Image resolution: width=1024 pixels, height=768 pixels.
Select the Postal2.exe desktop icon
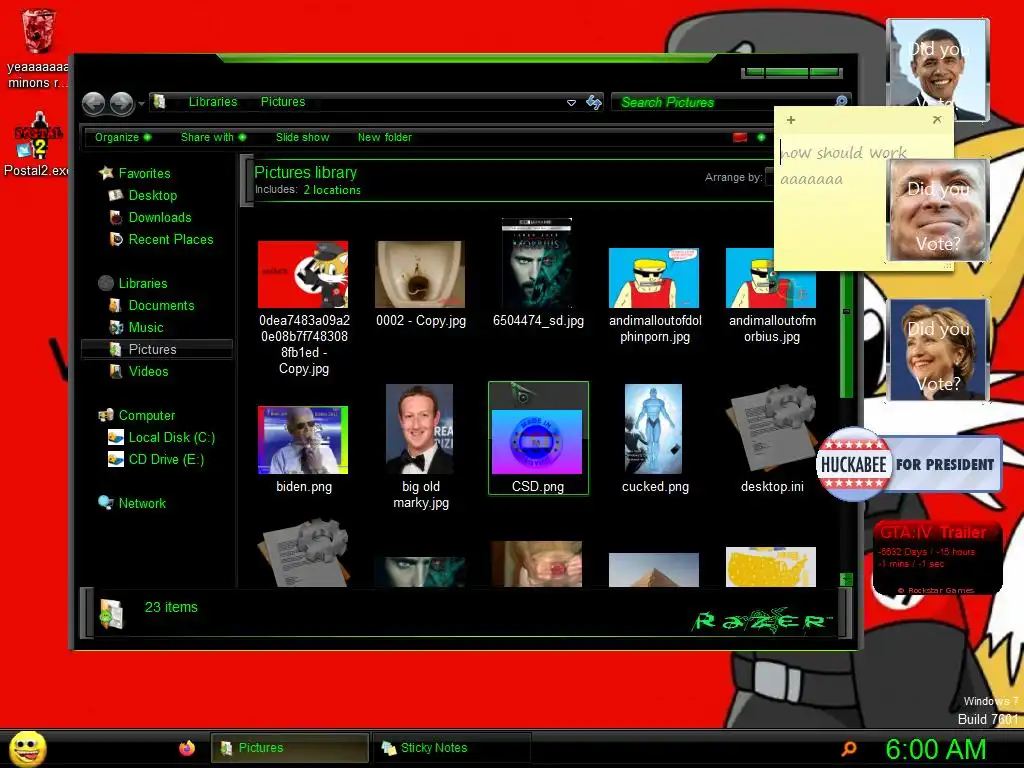coord(37,144)
